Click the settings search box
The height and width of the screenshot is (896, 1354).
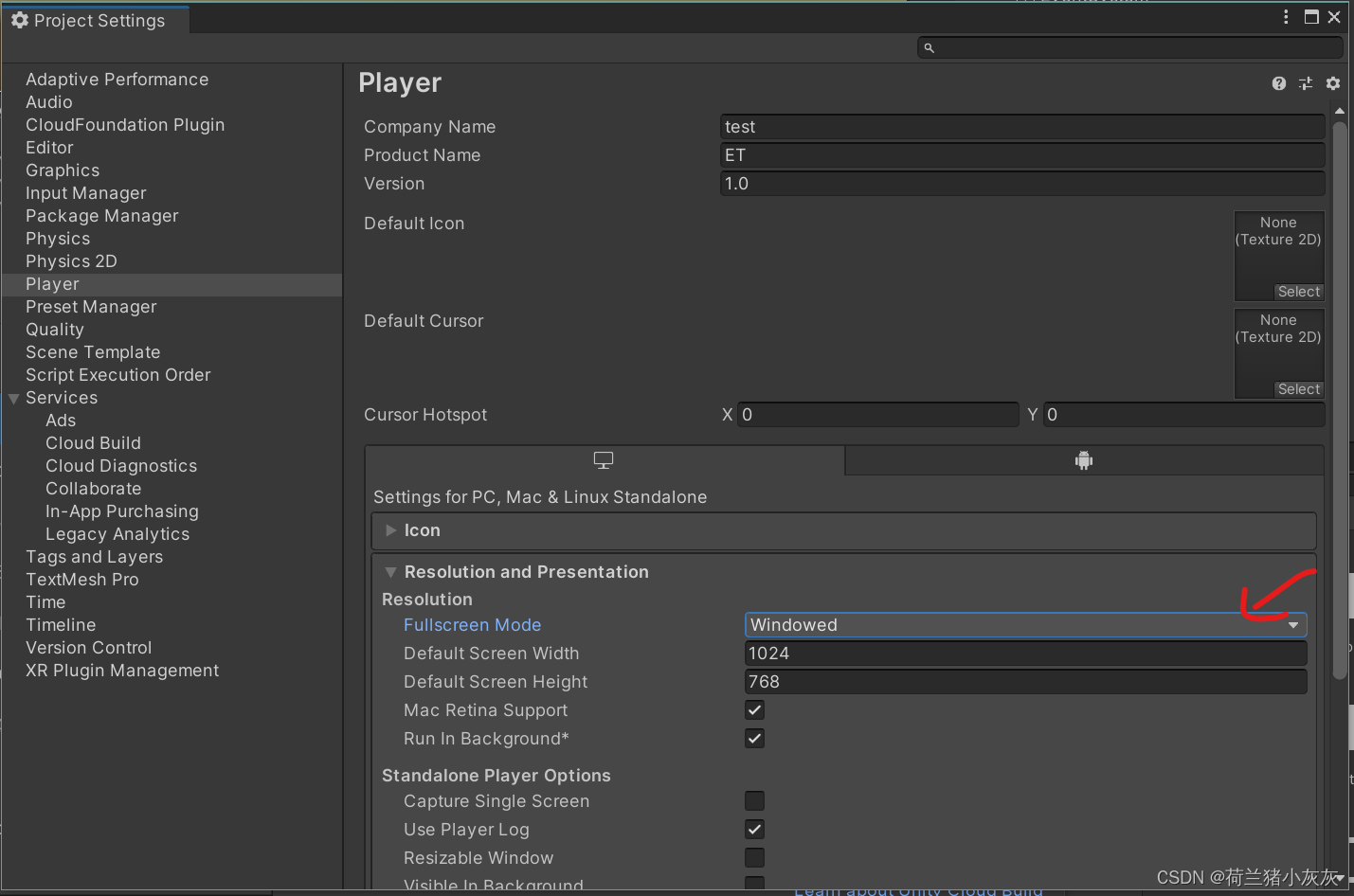(1129, 47)
